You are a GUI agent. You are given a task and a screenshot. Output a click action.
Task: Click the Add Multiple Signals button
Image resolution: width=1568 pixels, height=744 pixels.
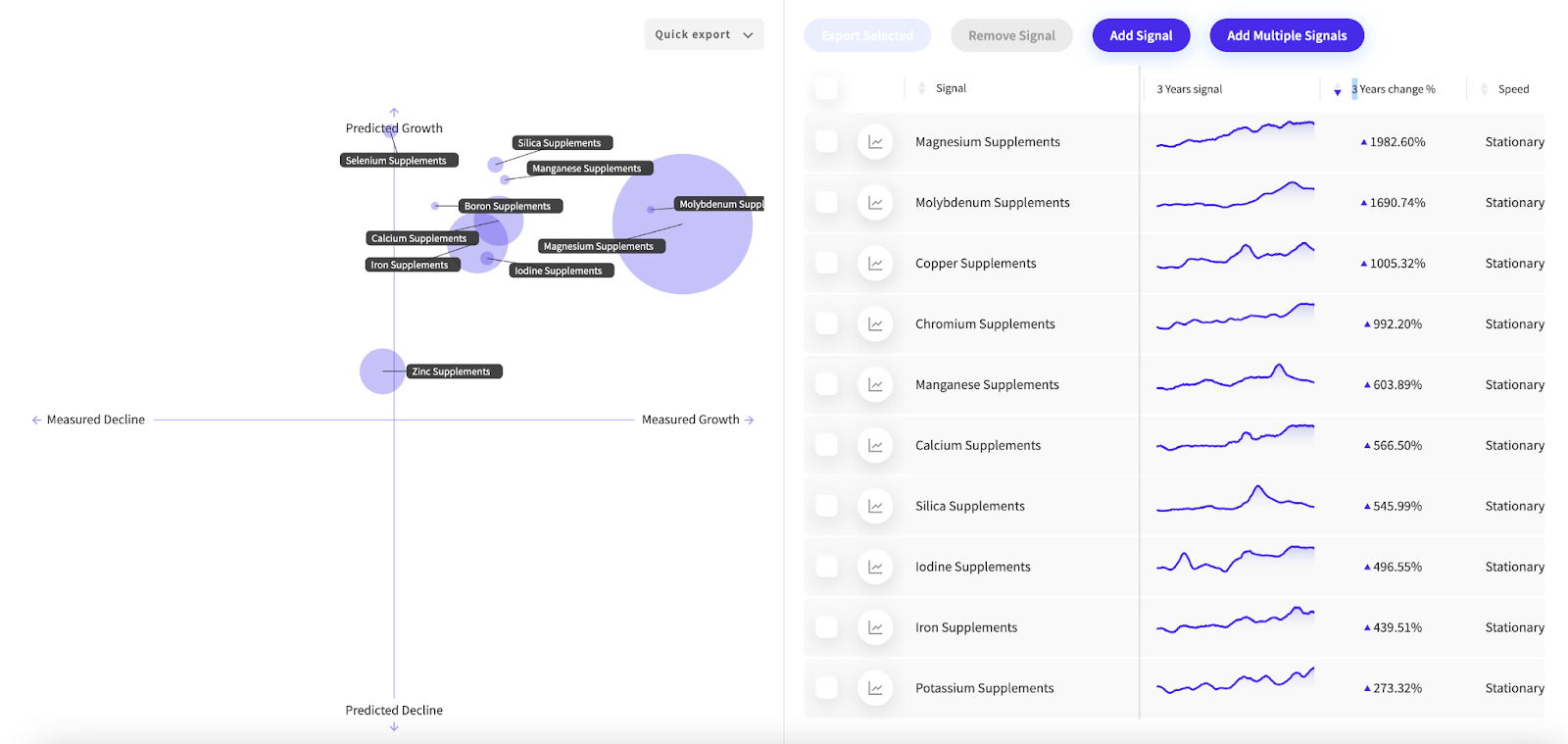[1287, 35]
